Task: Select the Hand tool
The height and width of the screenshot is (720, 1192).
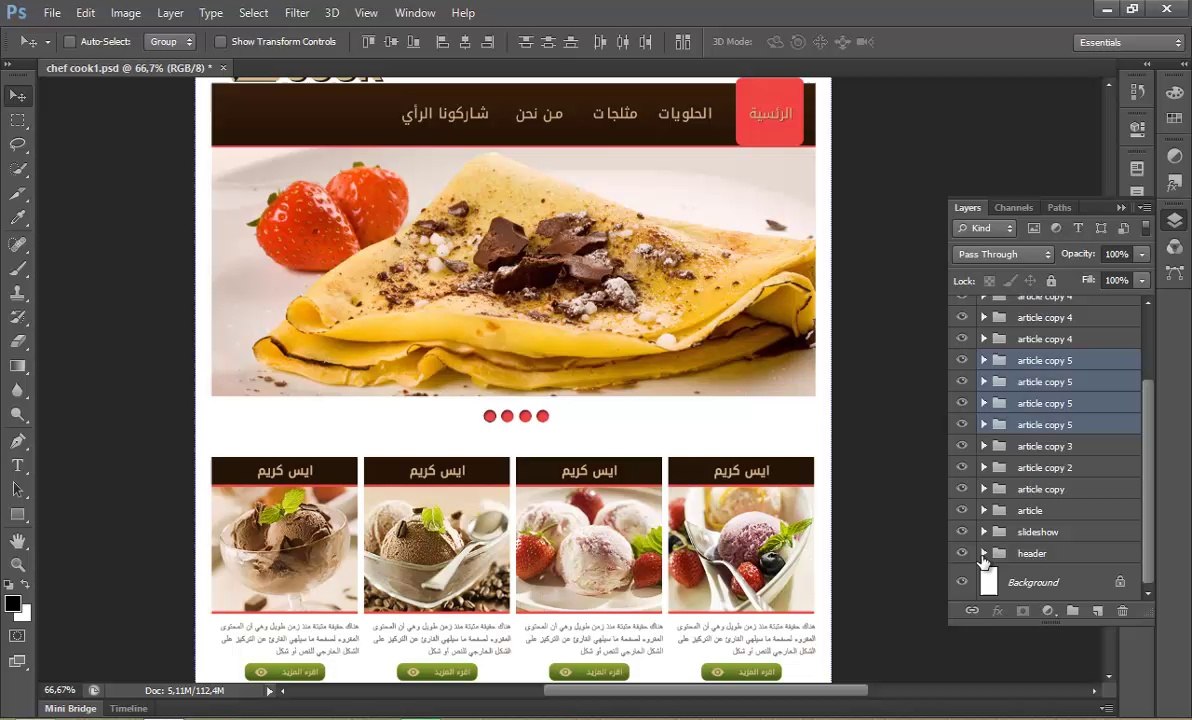Action: (x=17, y=541)
